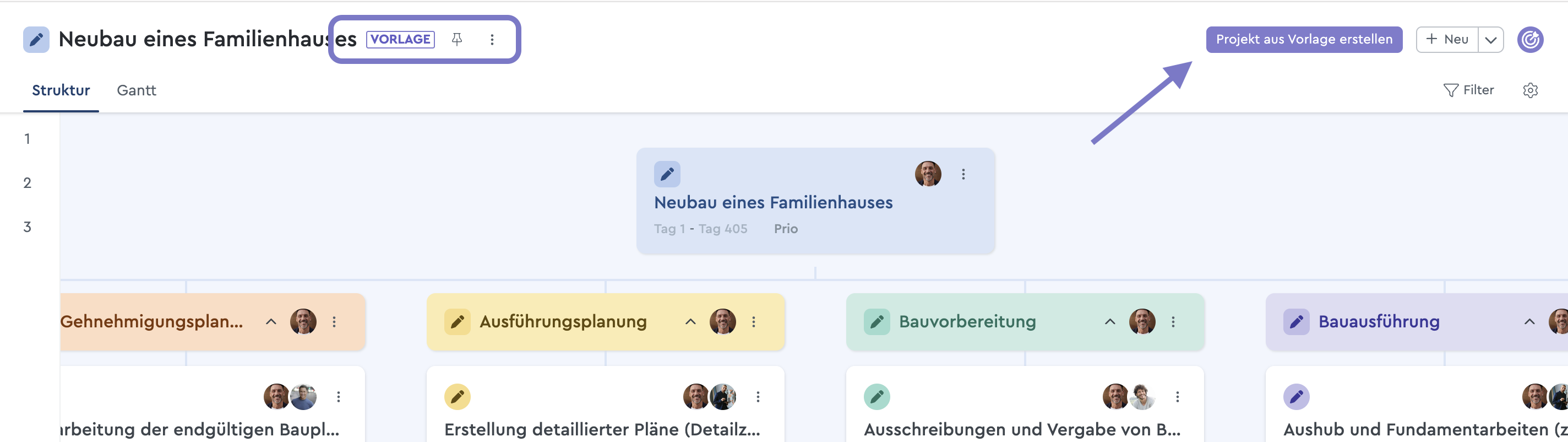Click the round target icon top right

(1529, 40)
